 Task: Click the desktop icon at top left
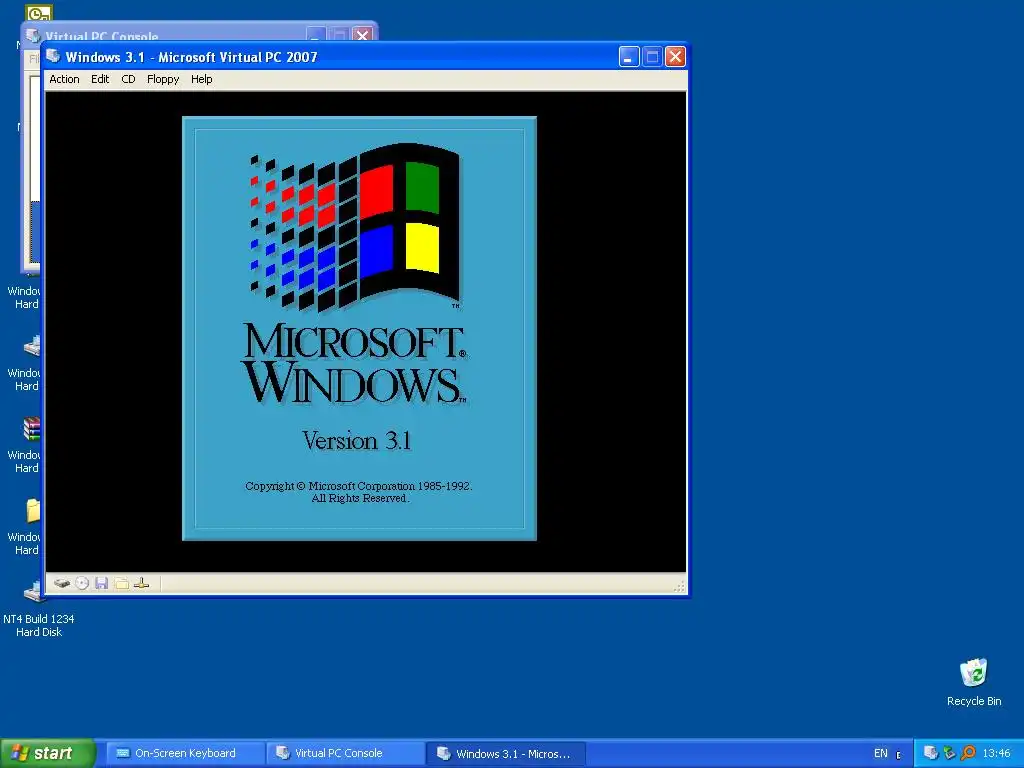click(39, 12)
